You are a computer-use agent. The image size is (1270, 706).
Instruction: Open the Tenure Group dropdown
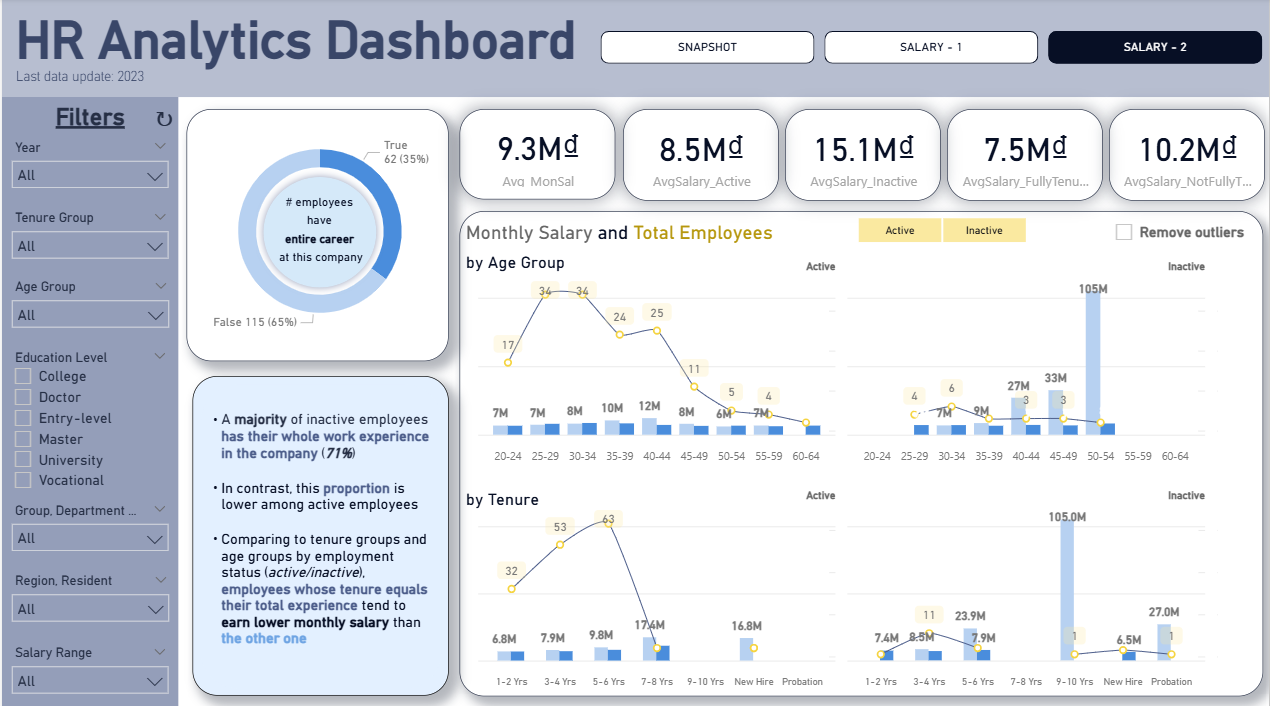pos(91,246)
